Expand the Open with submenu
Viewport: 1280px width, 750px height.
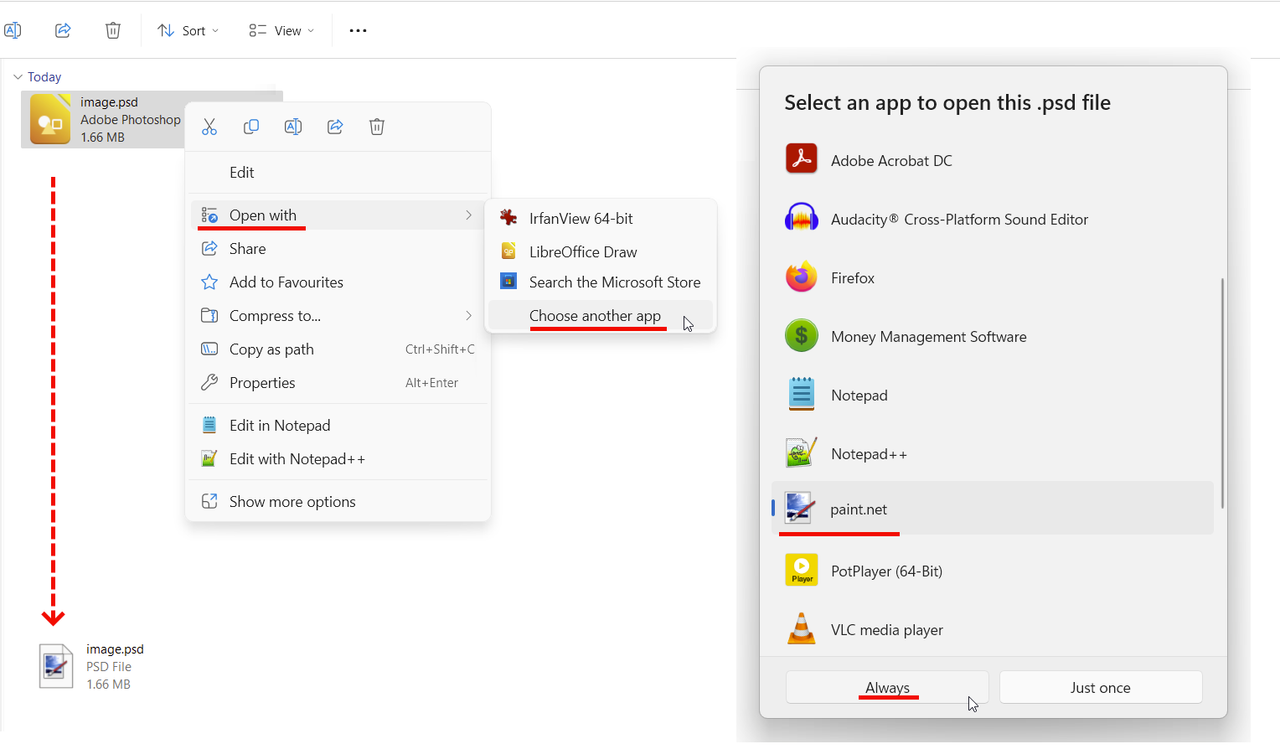click(338, 215)
